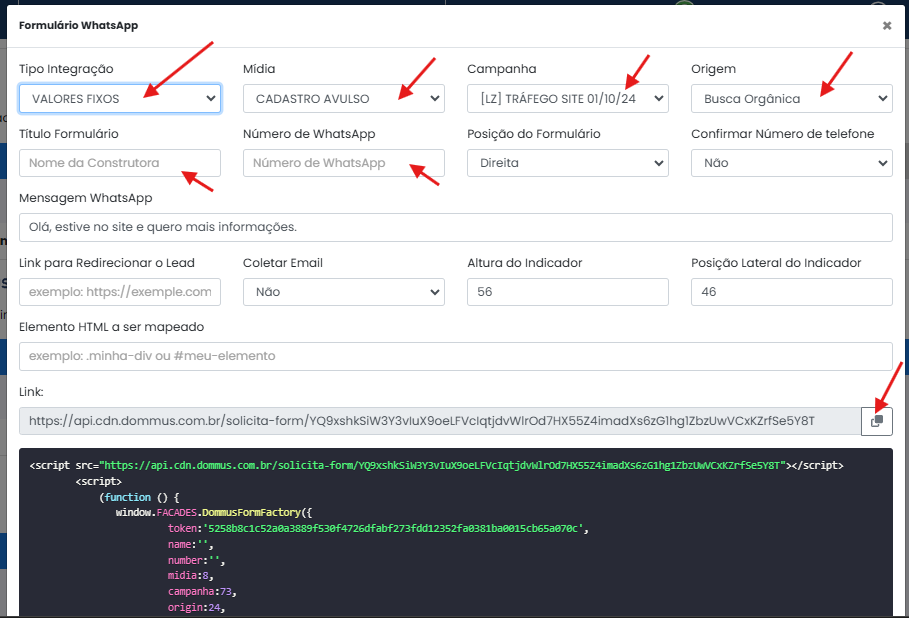Click the token value in code block
The height and width of the screenshot is (618, 909).
[393, 528]
